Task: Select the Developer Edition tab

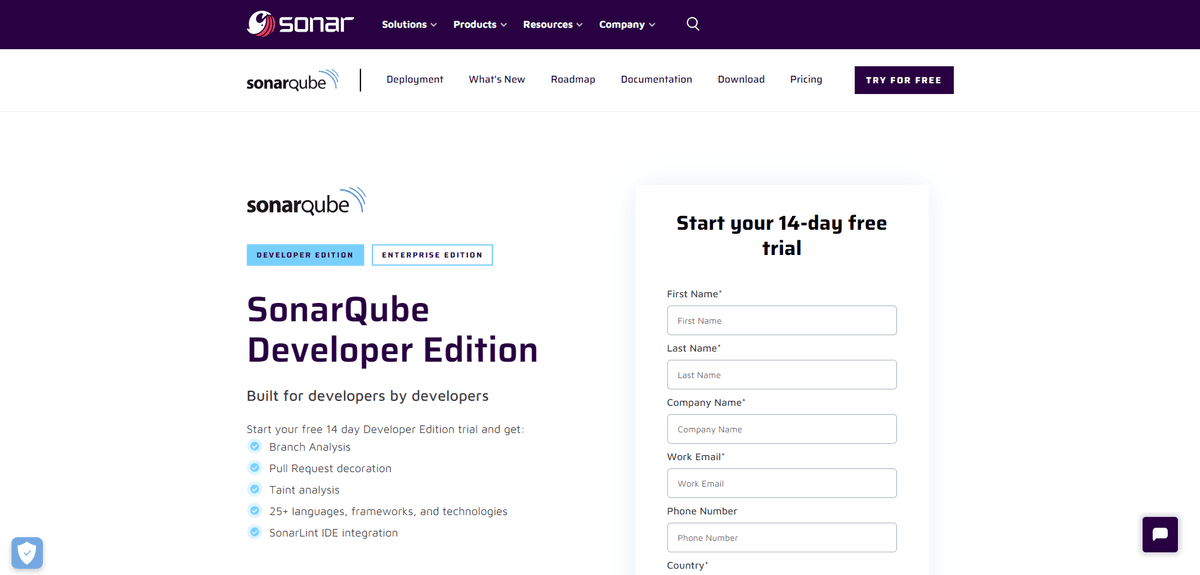Action: tap(305, 255)
